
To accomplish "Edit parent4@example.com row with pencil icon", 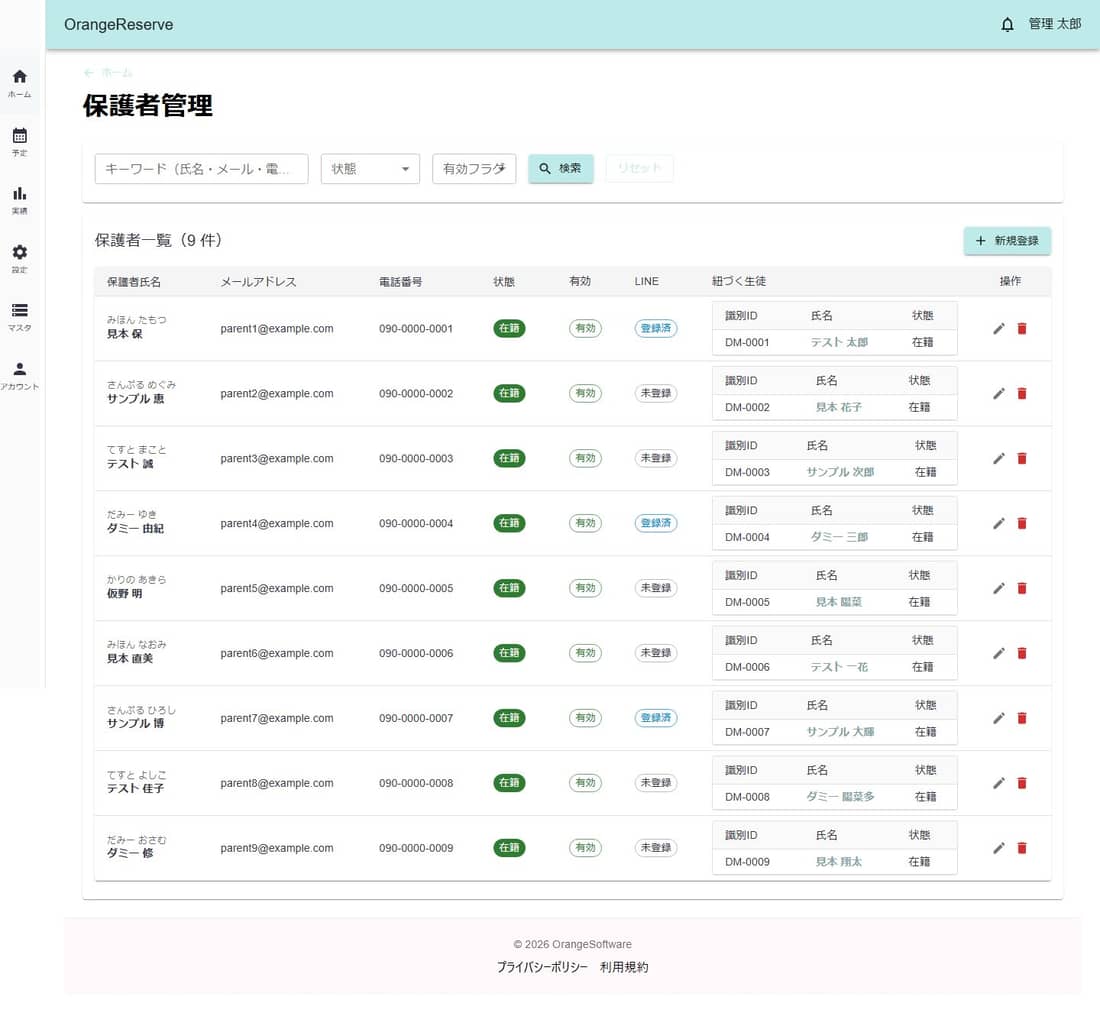I will click(999, 523).
